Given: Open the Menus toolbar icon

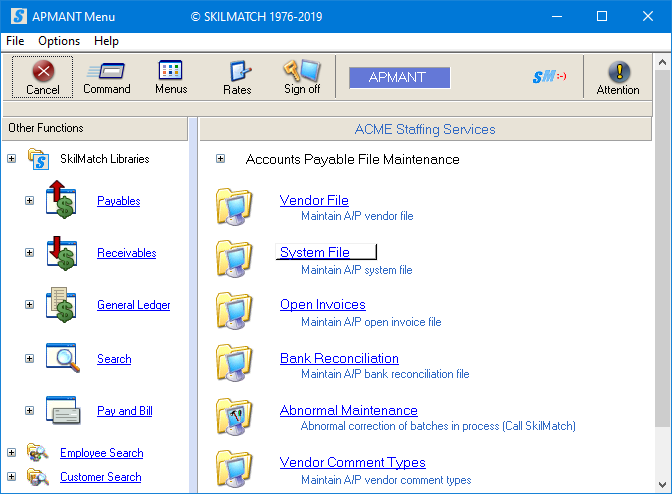Looking at the screenshot, I should coord(171,70).
